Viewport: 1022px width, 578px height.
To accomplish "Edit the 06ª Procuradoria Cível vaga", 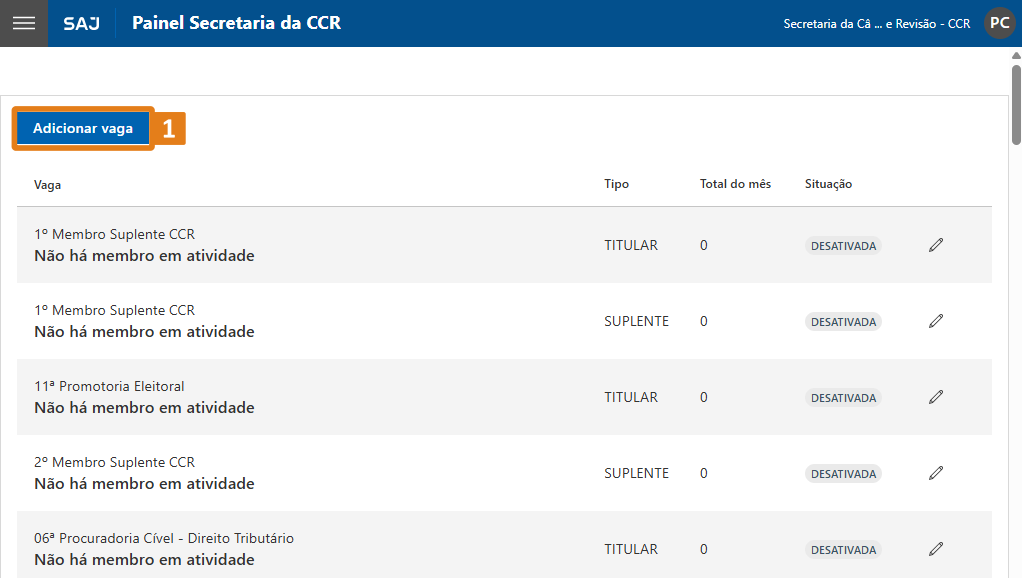I will click(x=936, y=549).
